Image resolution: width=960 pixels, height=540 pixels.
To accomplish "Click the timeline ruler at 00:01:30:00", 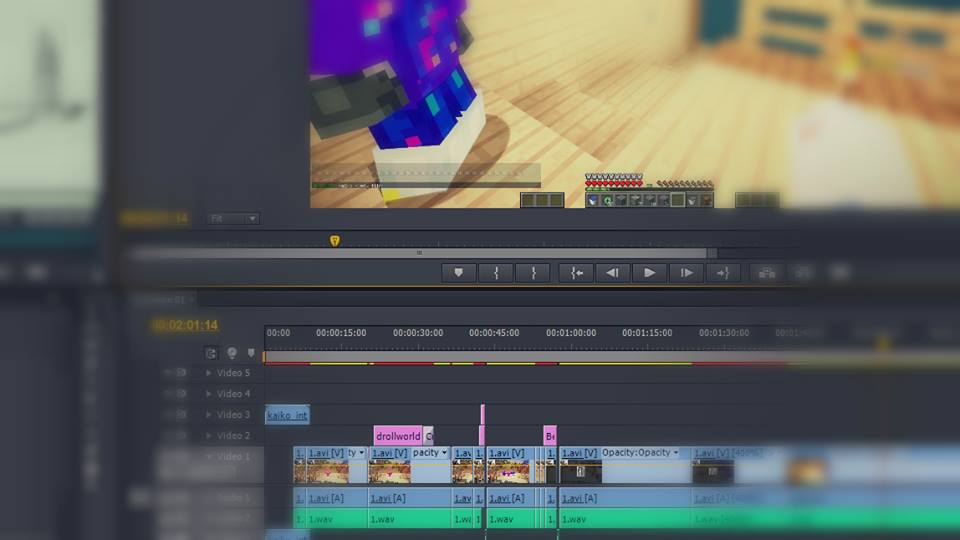I will pos(724,333).
